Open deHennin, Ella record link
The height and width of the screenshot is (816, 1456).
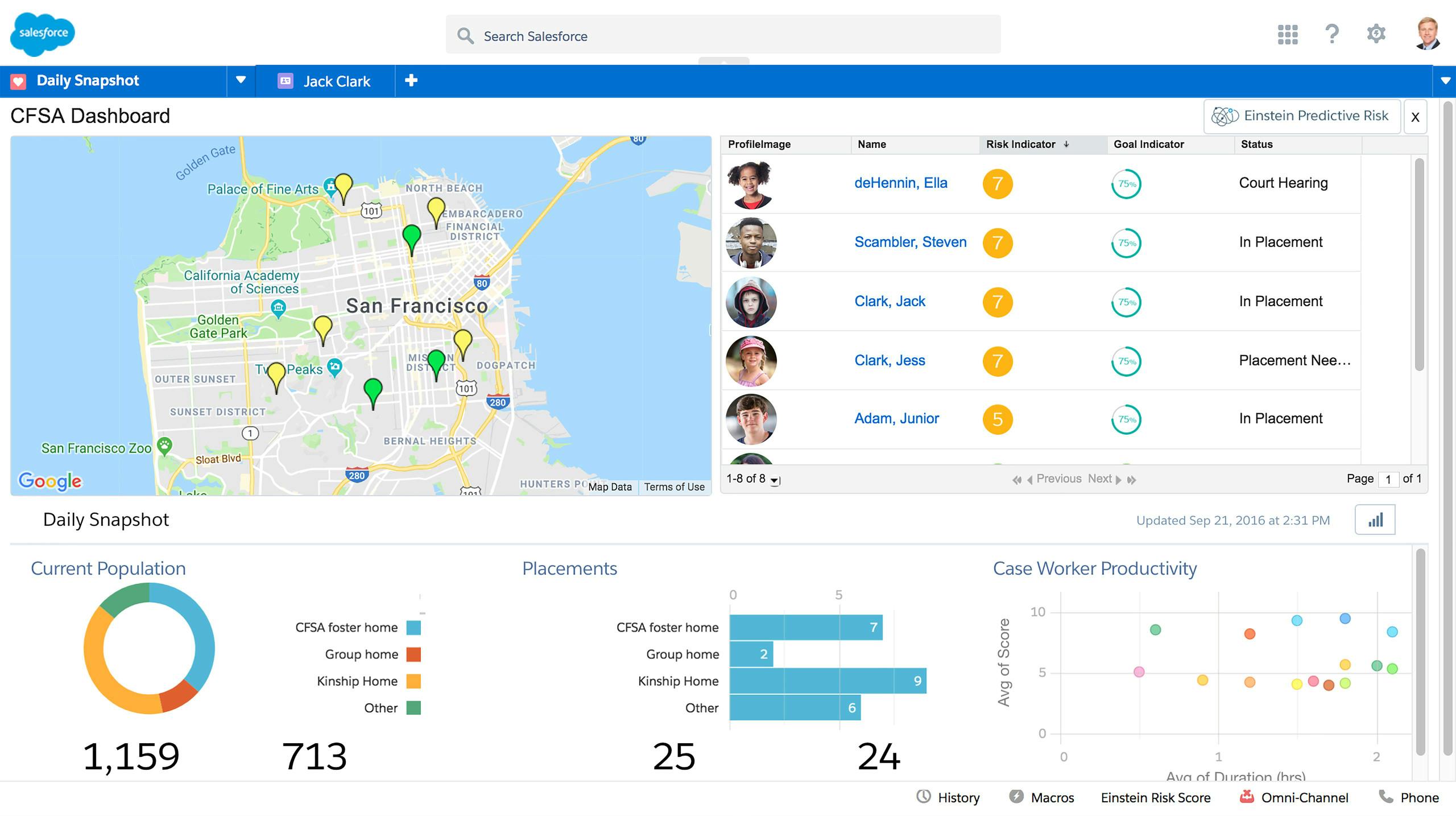[x=900, y=183]
